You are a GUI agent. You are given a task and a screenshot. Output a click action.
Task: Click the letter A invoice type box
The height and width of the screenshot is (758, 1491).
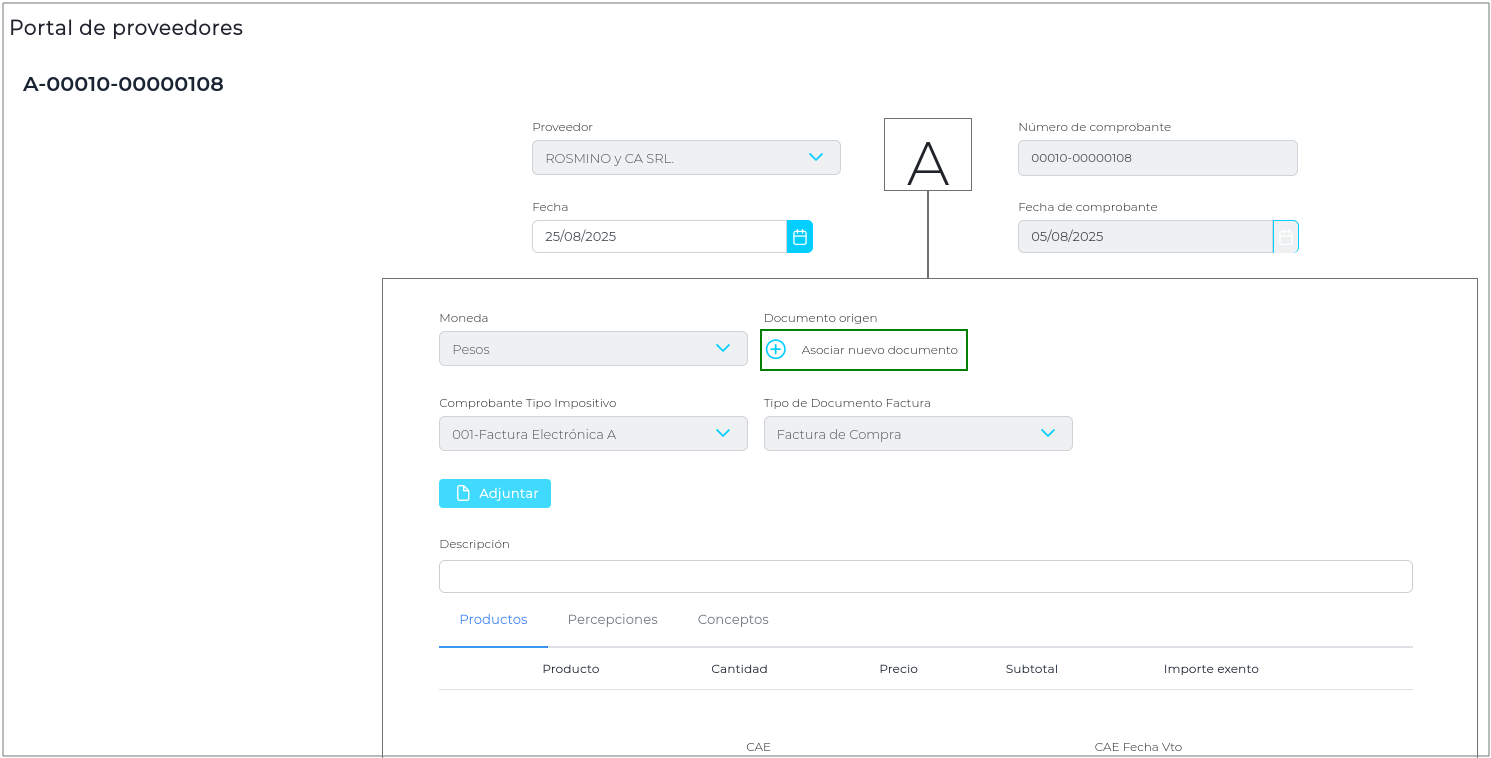[x=927, y=155]
